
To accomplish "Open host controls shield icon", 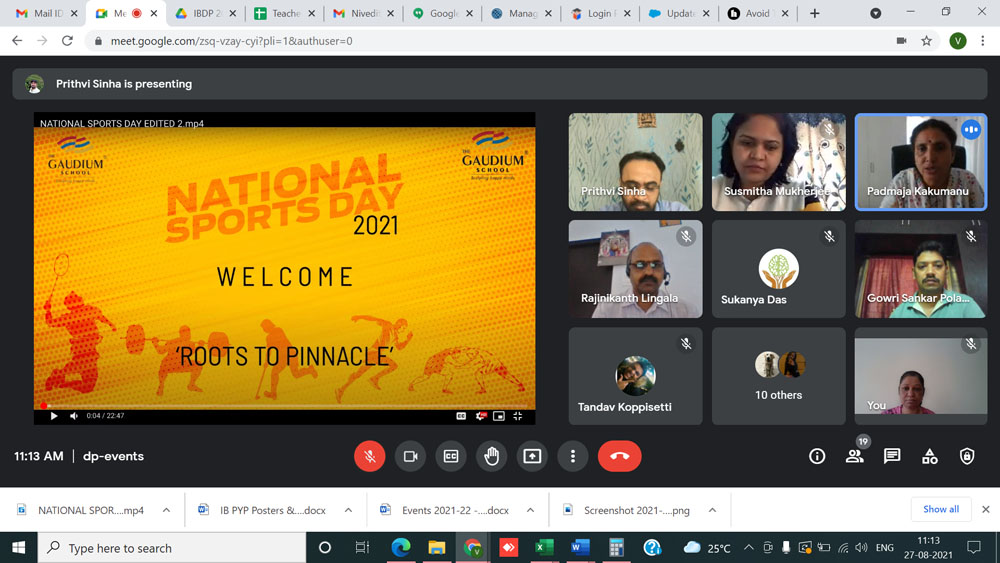I will click(x=967, y=456).
